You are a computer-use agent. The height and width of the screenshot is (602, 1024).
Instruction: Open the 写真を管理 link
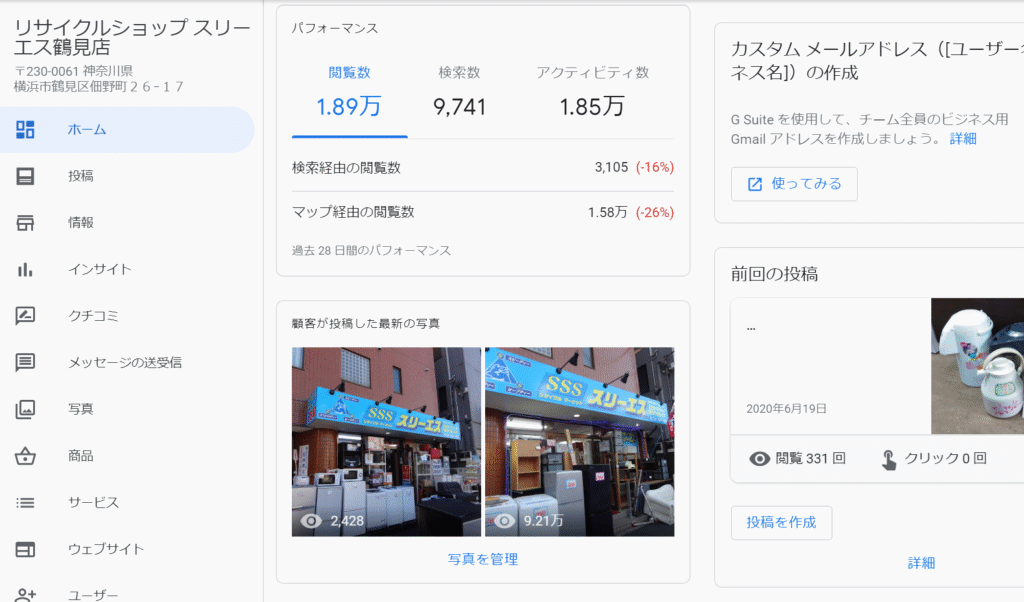coord(482,560)
